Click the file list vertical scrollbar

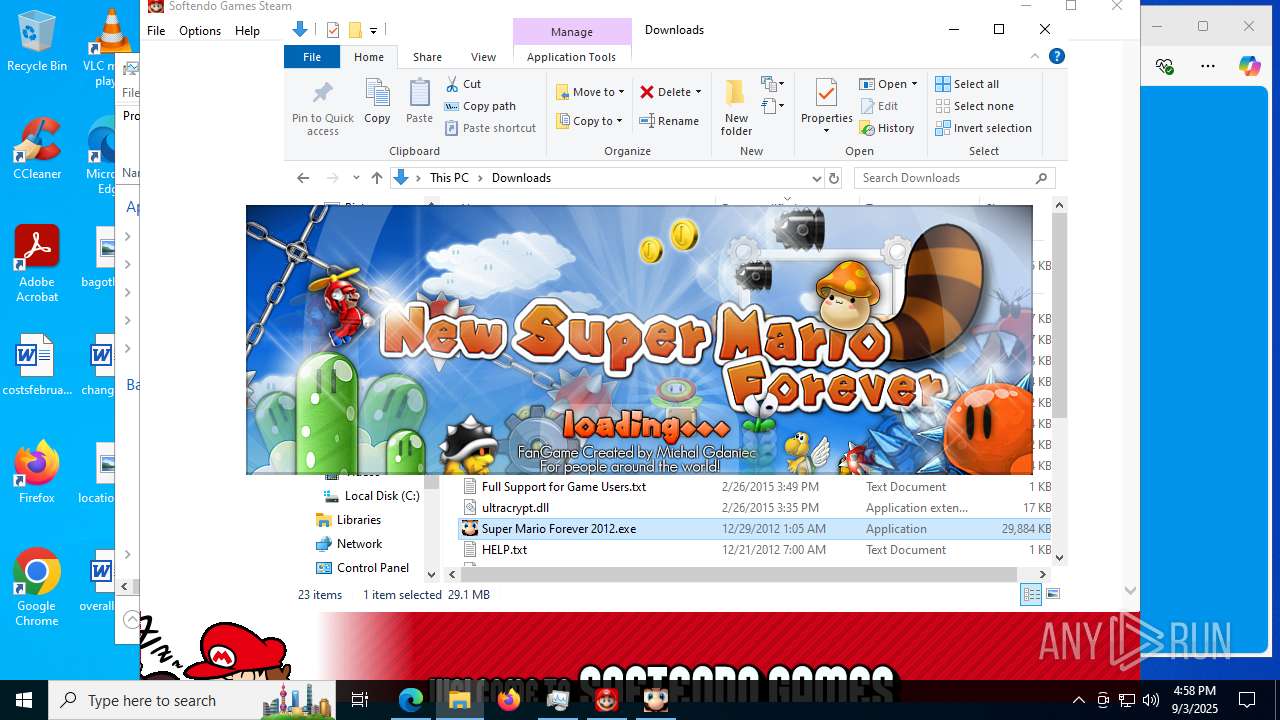pyautogui.click(x=1060, y=315)
